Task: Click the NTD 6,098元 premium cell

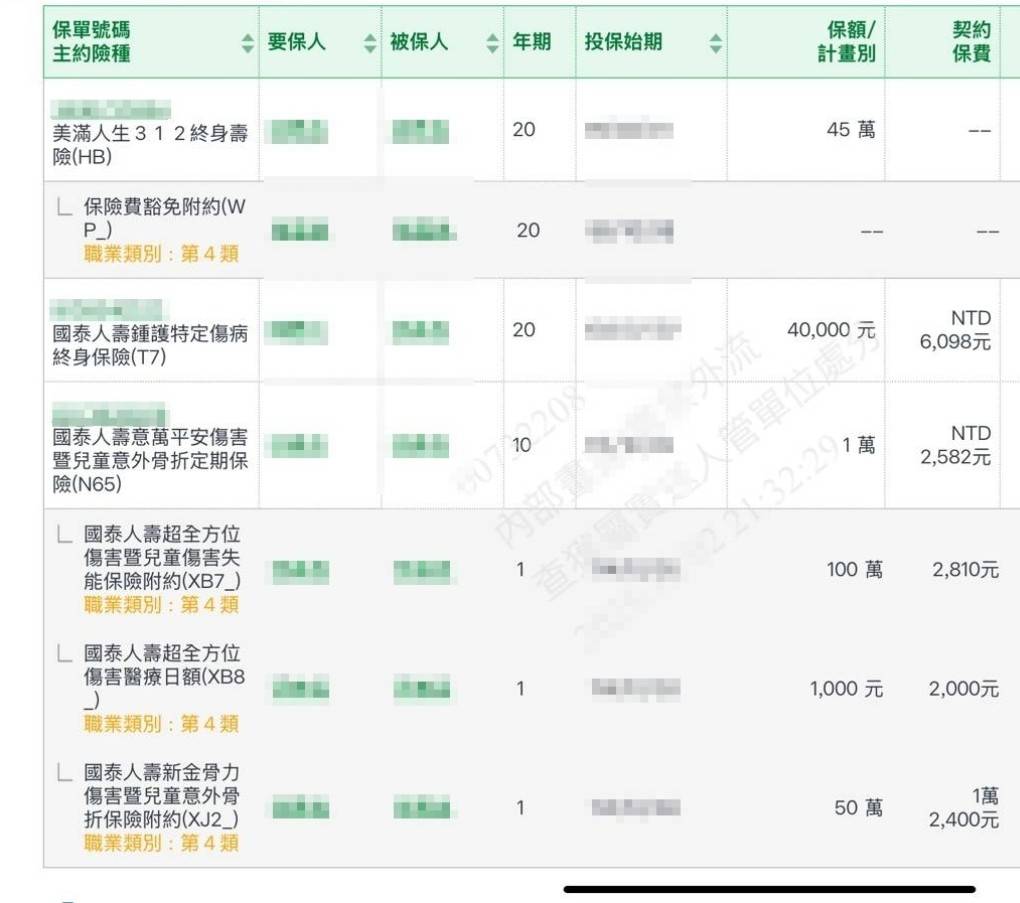Action: (955, 330)
